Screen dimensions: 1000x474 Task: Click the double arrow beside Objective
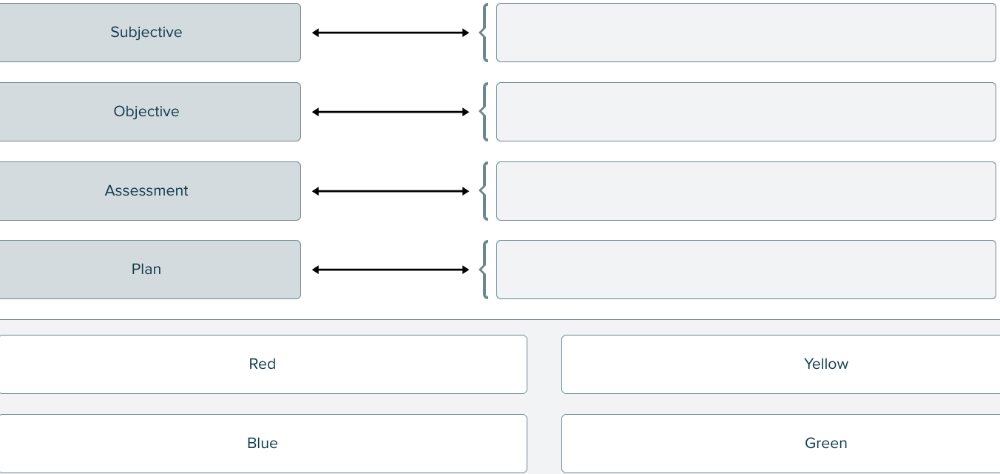pyautogui.click(x=390, y=112)
